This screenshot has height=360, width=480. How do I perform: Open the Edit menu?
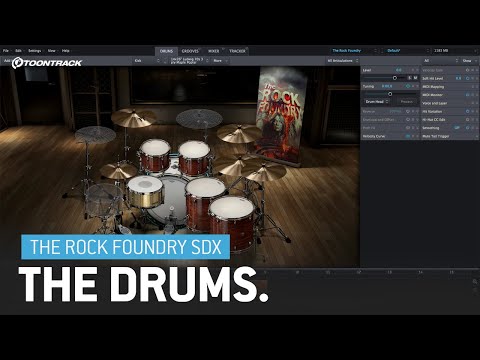pyautogui.click(x=18, y=51)
